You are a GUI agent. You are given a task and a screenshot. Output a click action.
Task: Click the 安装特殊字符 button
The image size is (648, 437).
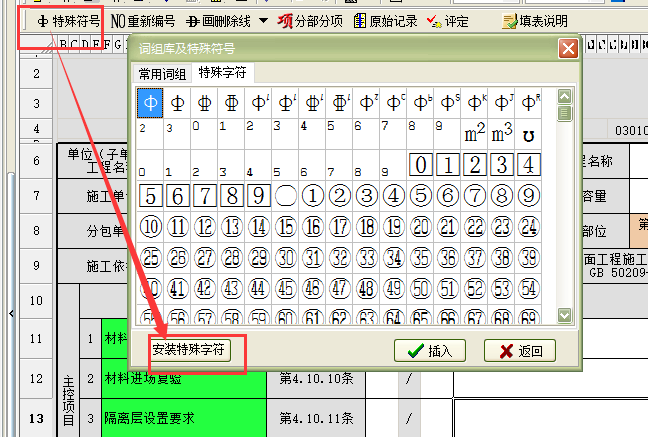[189, 350]
